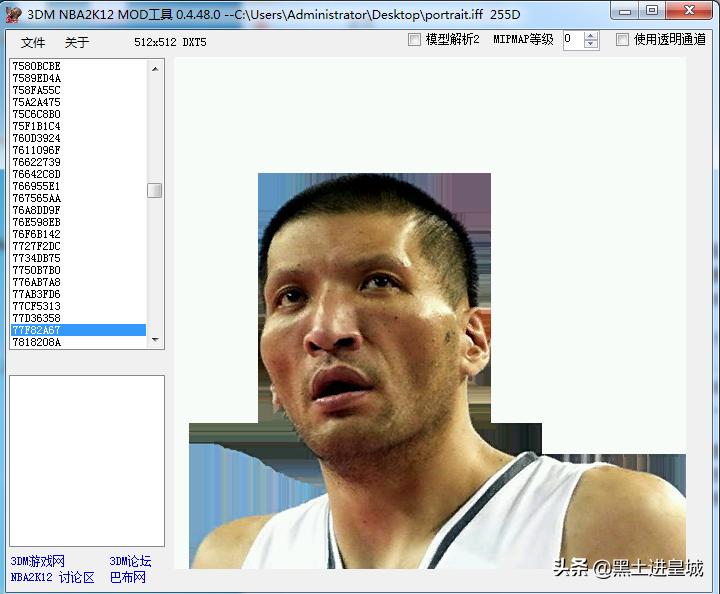Screen dimensions: 720x594
Task: Increase the MIPMAP等级 value with the up arrow
Action: point(591,36)
